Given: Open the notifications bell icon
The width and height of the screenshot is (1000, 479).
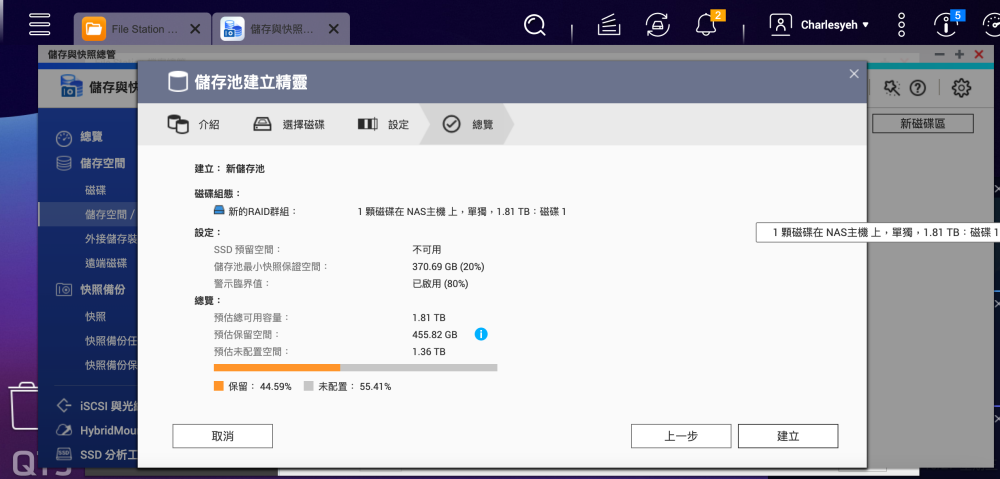Looking at the screenshot, I should [706, 25].
